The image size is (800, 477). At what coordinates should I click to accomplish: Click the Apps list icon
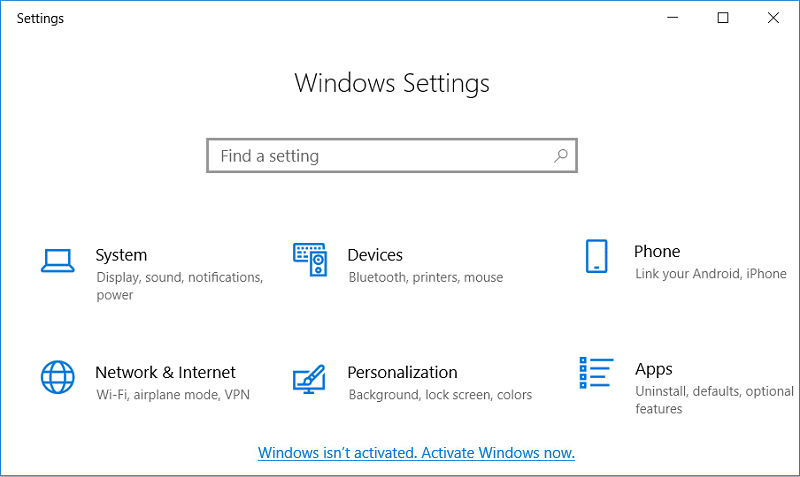pyautogui.click(x=596, y=373)
